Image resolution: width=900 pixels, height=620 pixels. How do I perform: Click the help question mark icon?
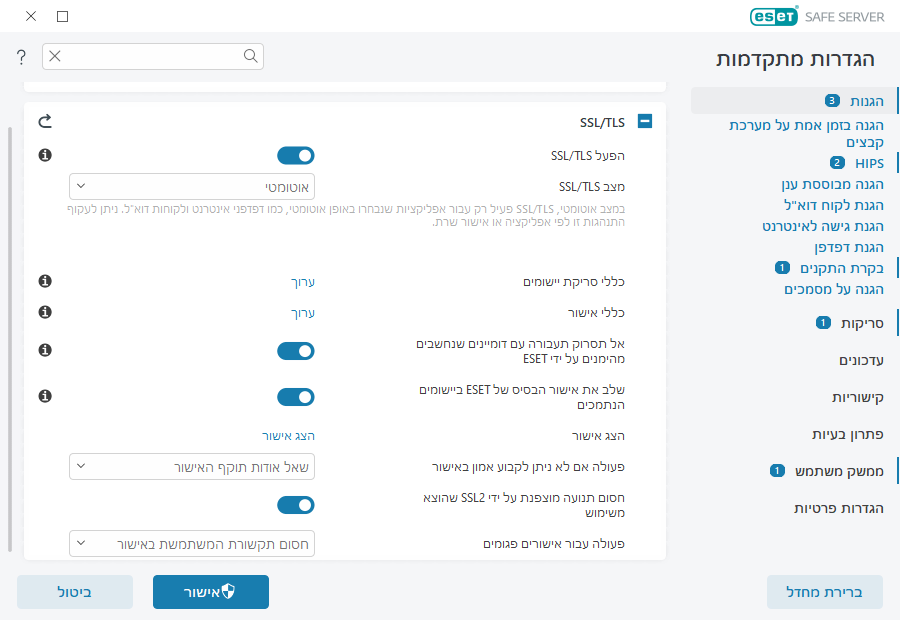pyautogui.click(x=21, y=57)
